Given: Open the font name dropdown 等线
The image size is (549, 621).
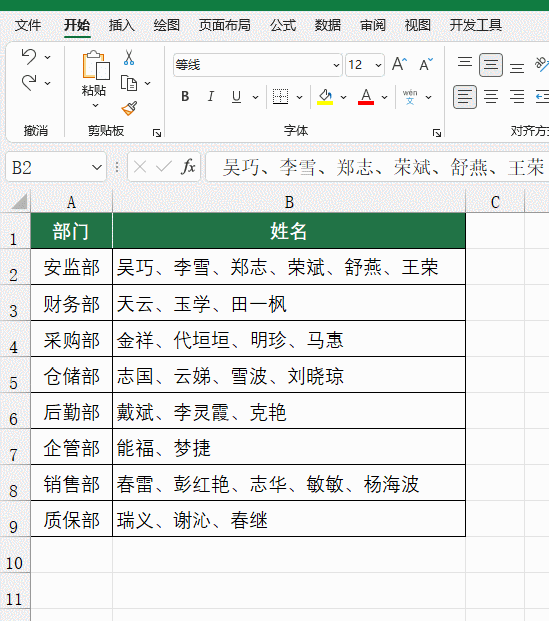Looking at the screenshot, I should 336,65.
